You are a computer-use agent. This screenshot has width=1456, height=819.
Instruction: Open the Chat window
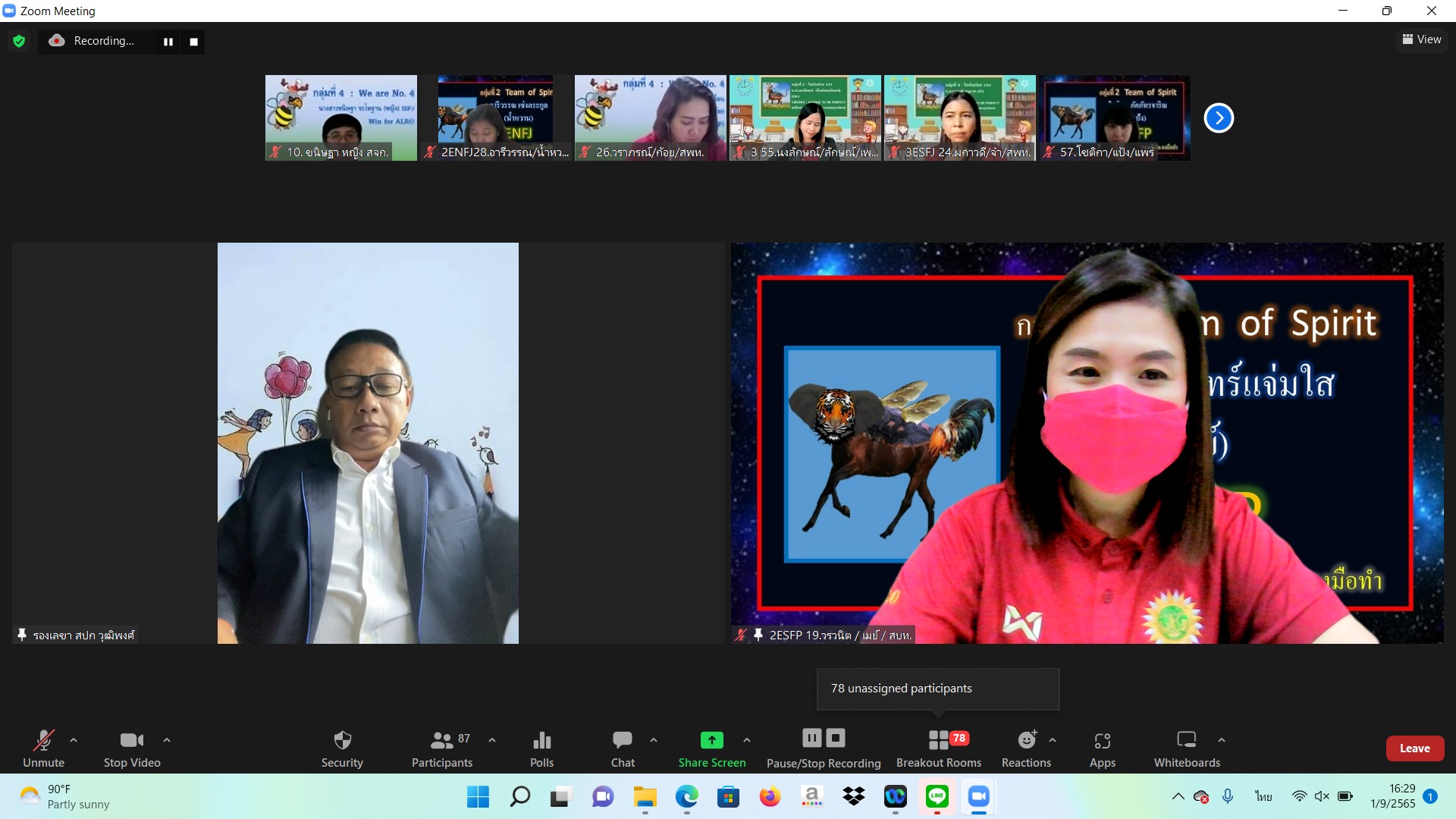(x=623, y=748)
